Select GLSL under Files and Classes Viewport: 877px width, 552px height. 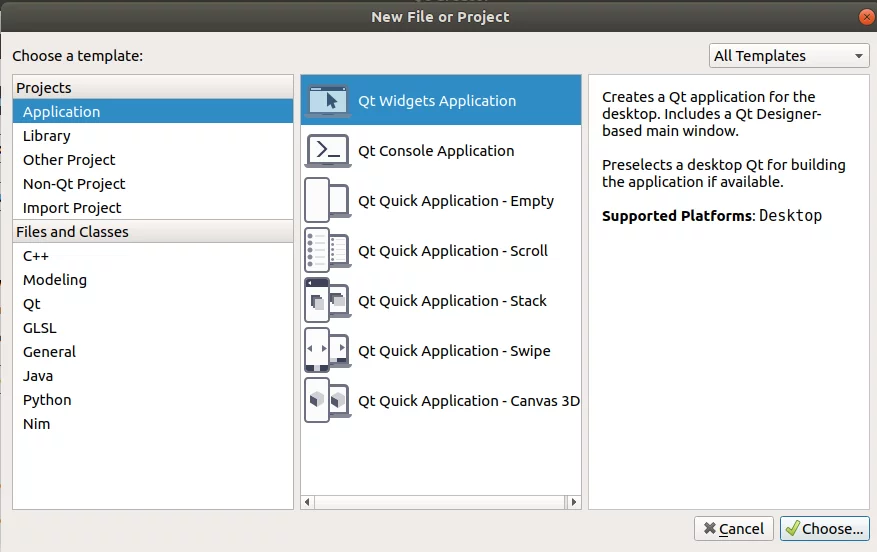coord(153,328)
